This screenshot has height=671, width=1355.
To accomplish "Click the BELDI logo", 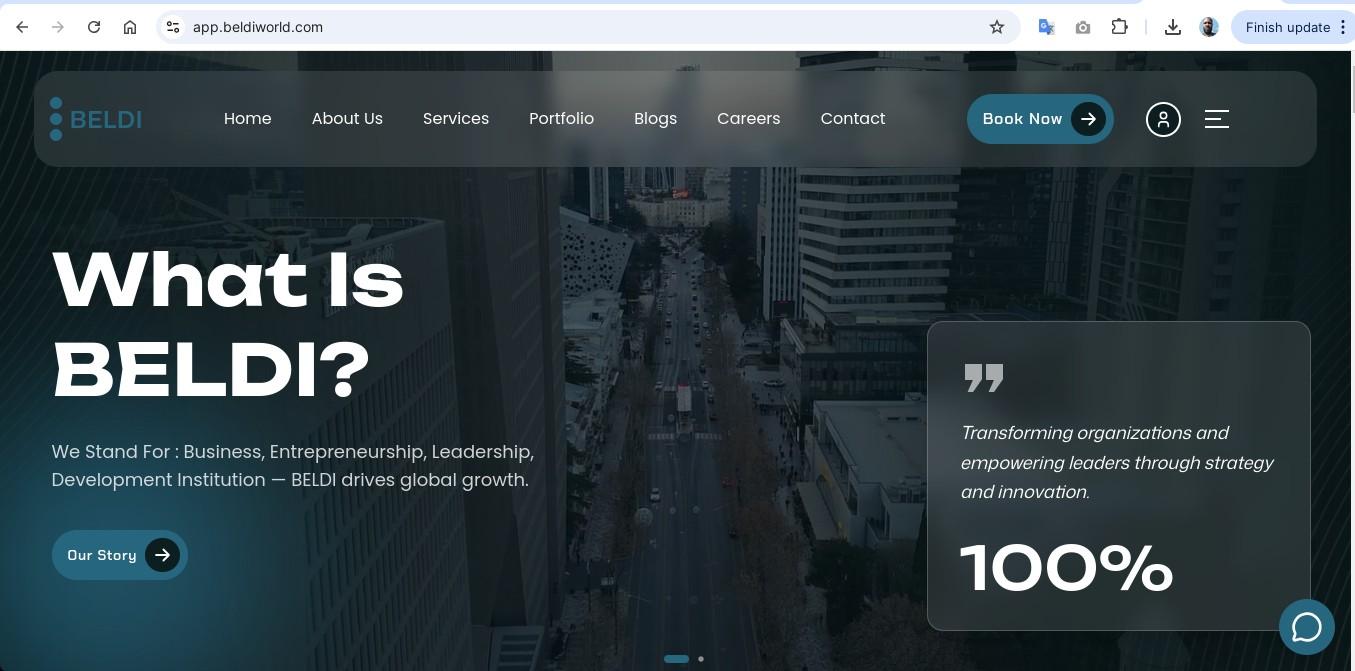I will [96, 119].
